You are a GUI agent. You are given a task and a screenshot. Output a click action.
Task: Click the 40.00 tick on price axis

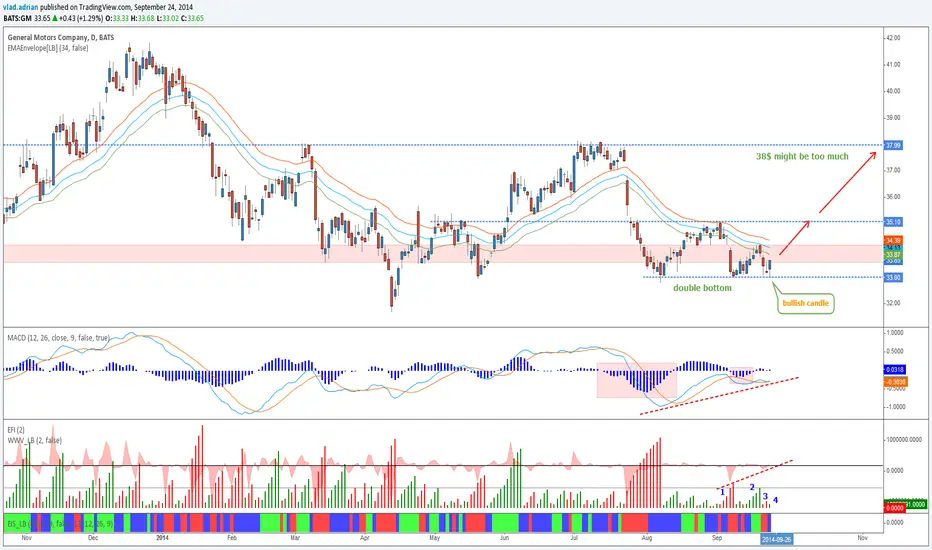893,91
